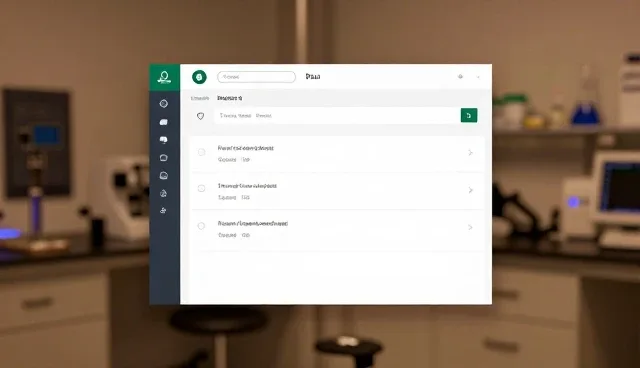Screen dimensions: 640x368
Task: Open the first circular sidebar icon
Action: click(x=164, y=104)
